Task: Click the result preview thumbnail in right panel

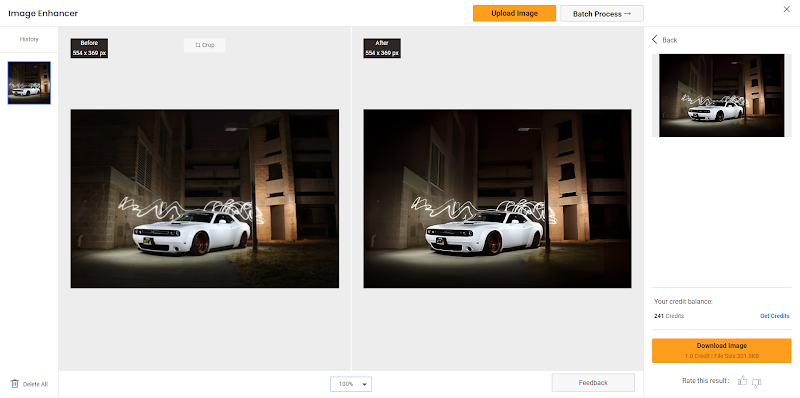Action: click(721, 95)
